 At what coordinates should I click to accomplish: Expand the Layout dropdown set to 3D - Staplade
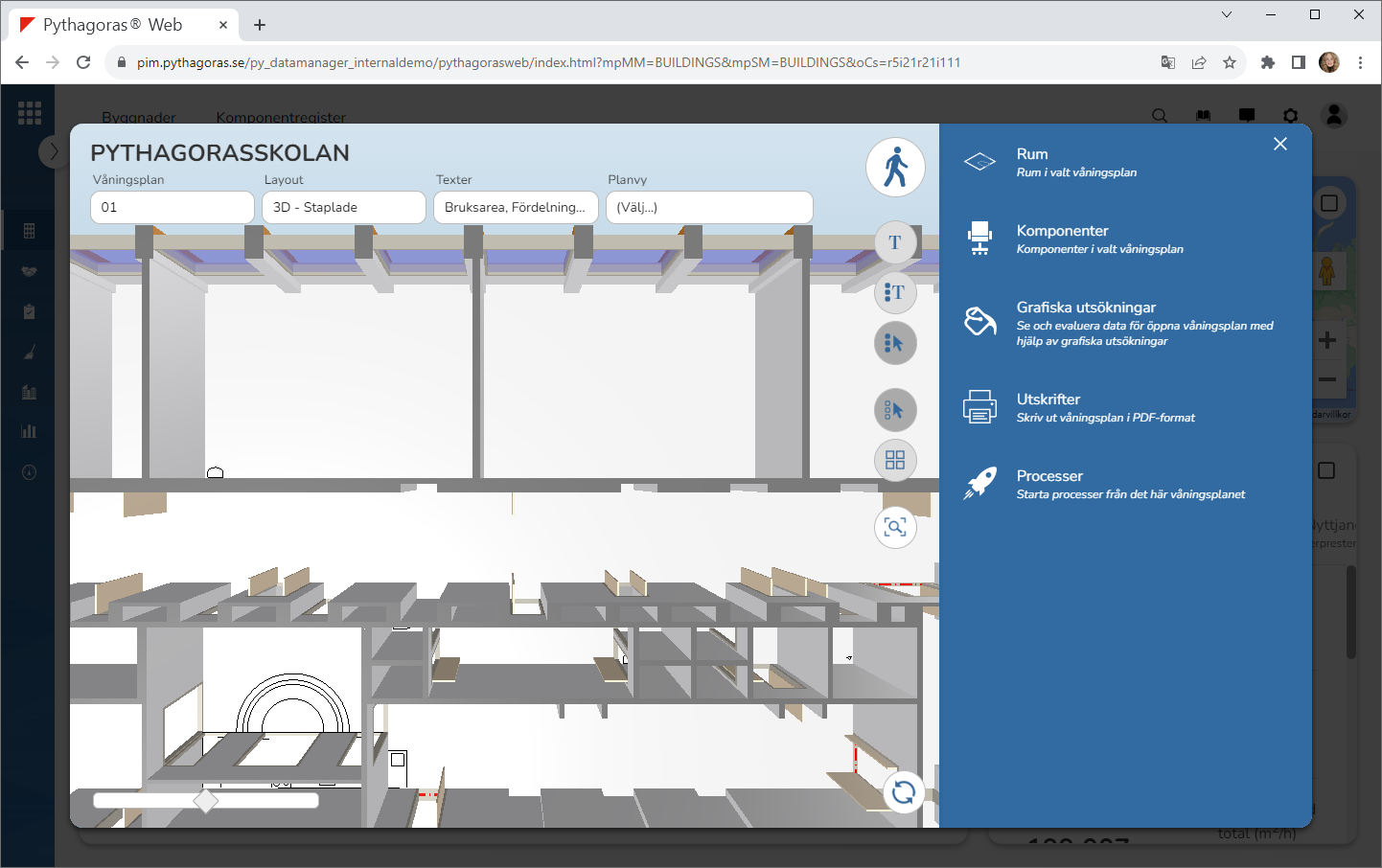tap(343, 207)
